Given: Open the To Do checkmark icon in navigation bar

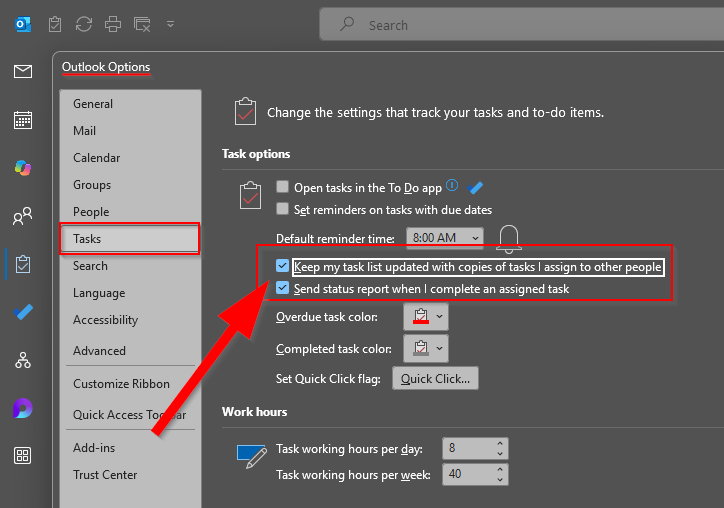Looking at the screenshot, I should [23, 312].
